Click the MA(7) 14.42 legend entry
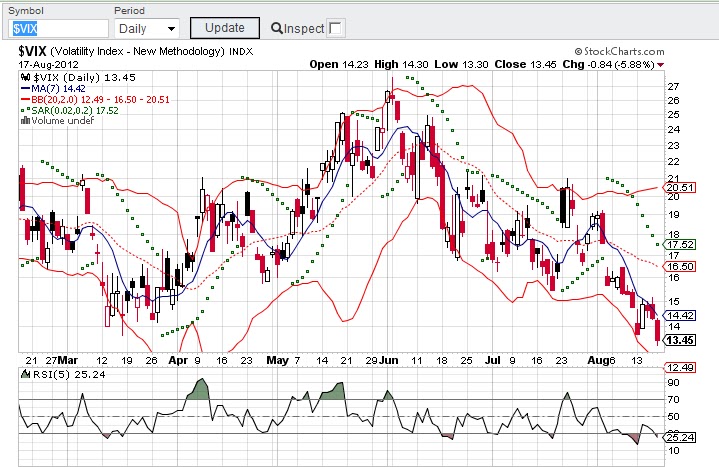 (x=53, y=89)
